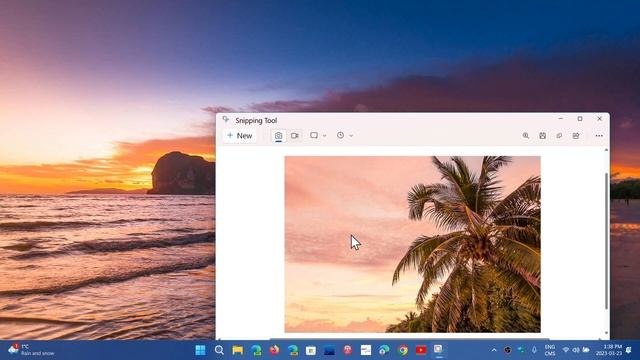The image size is (640, 360).
Task: Click the Zoom magnifier icon in Snipping Tool
Action: pos(526,136)
